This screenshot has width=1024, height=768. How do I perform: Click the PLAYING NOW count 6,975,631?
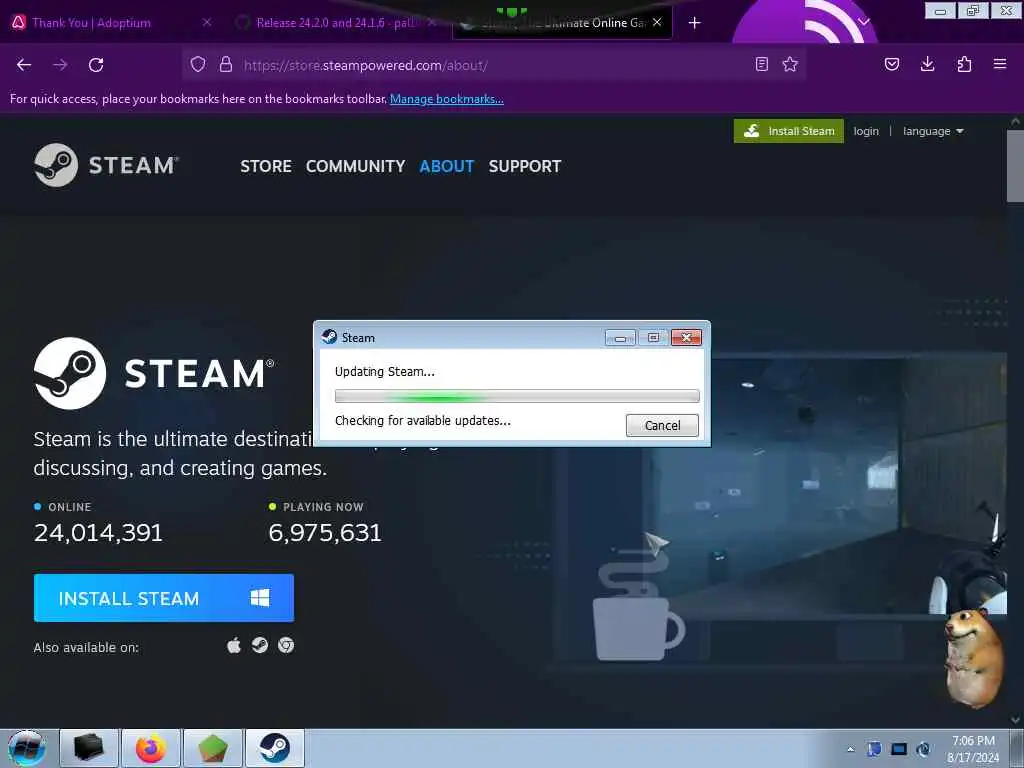(325, 533)
